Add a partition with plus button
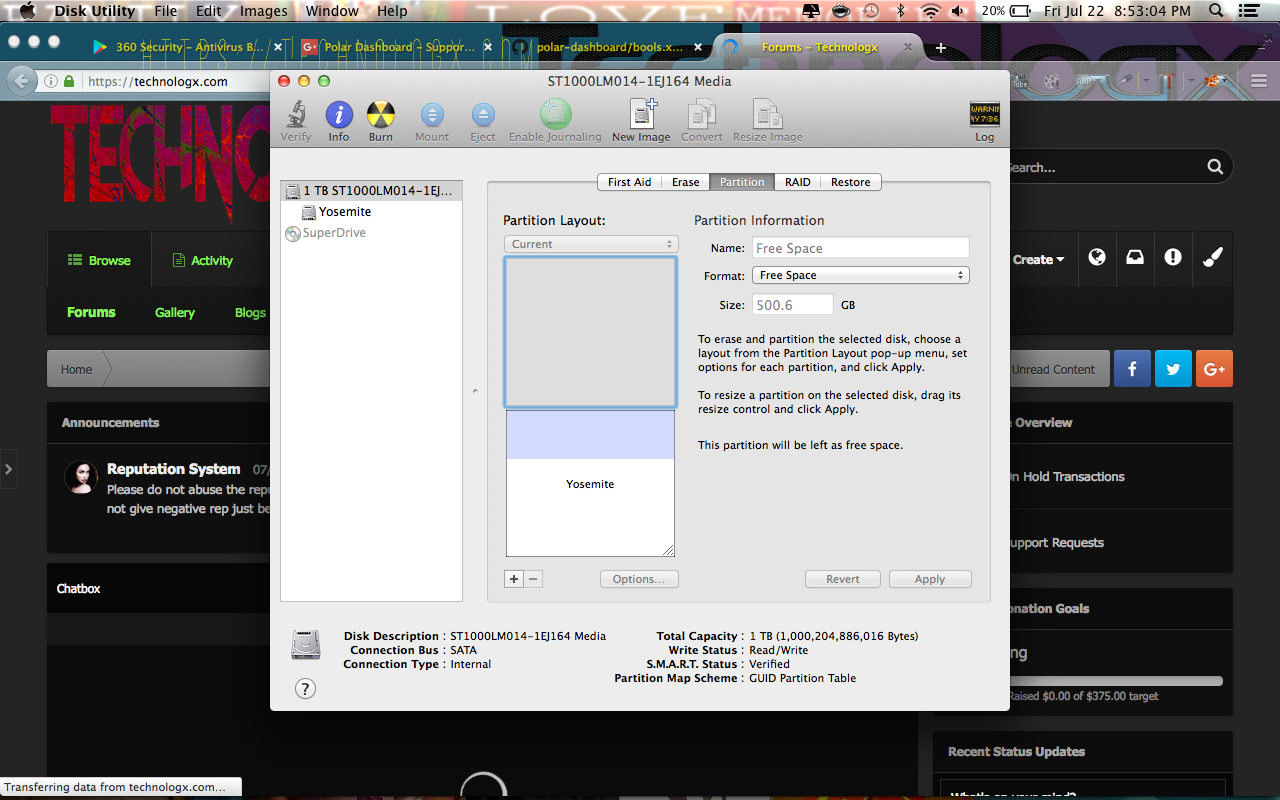The height and width of the screenshot is (800, 1280). (x=514, y=579)
